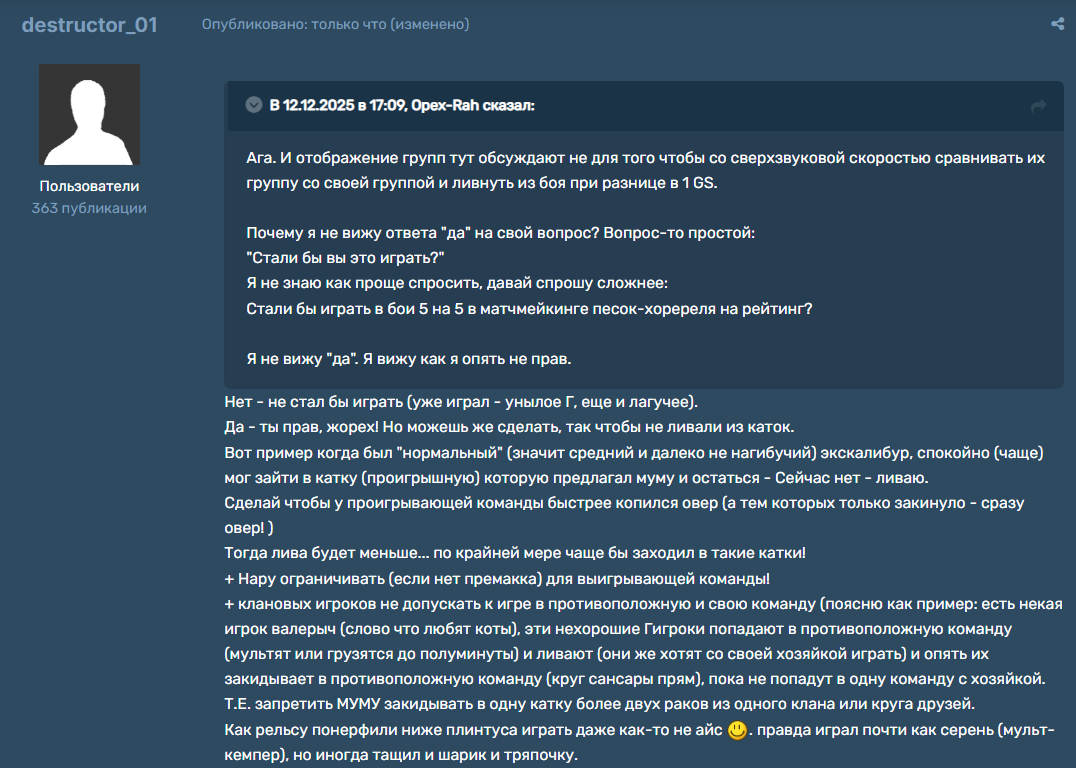Click the line starting 'Нет - не стал бы играть'
Viewport: 1076px width, 768px height.
[x=461, y=402]
